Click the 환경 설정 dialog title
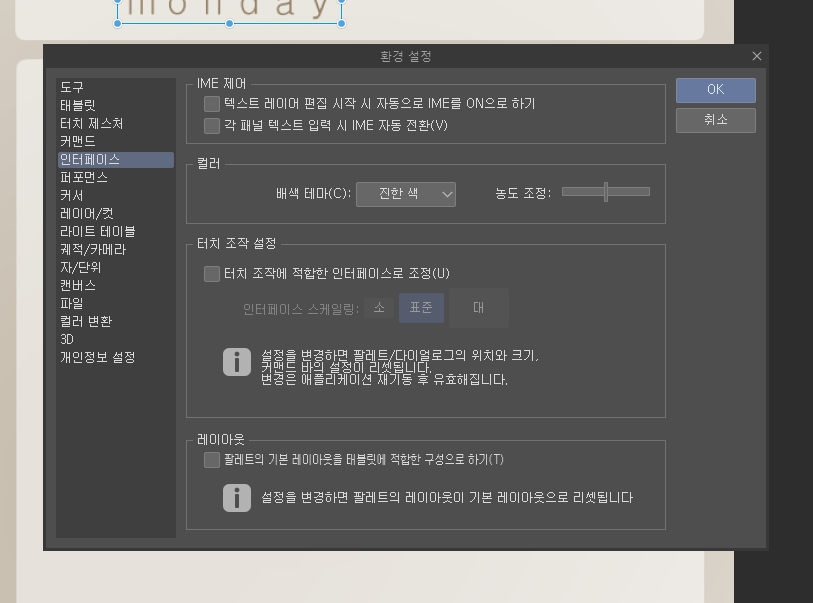This screenshot has height=603, width=813. (405, 56)
